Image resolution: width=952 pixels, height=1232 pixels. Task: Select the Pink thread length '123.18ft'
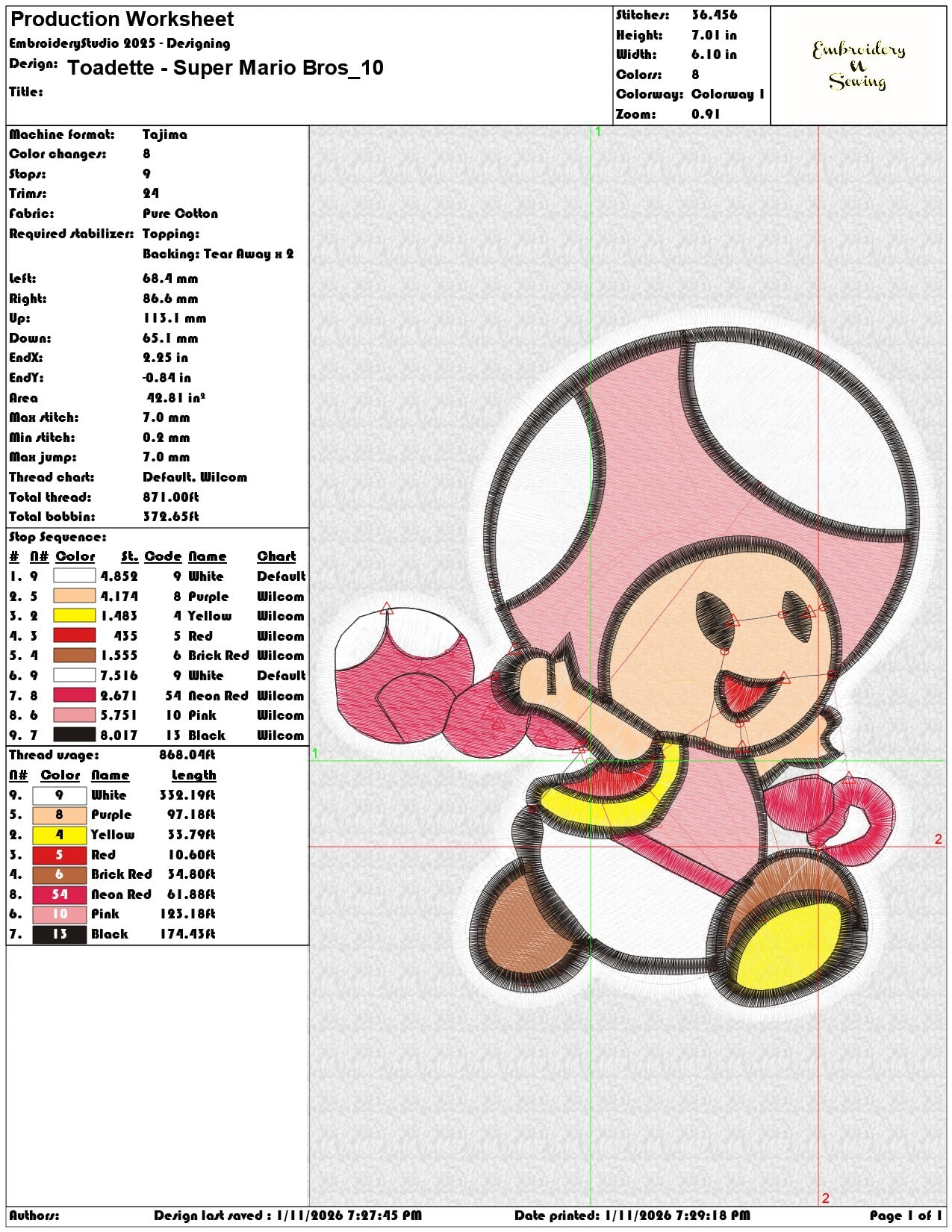pos(187,914)
